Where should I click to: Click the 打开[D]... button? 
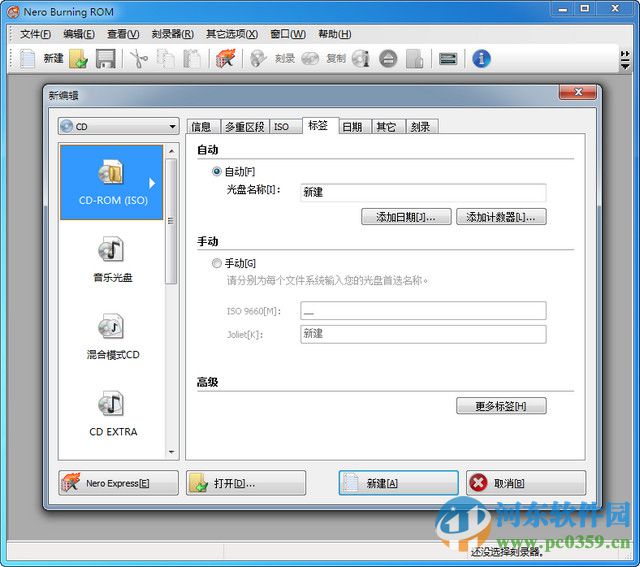(x=246, y=483)
